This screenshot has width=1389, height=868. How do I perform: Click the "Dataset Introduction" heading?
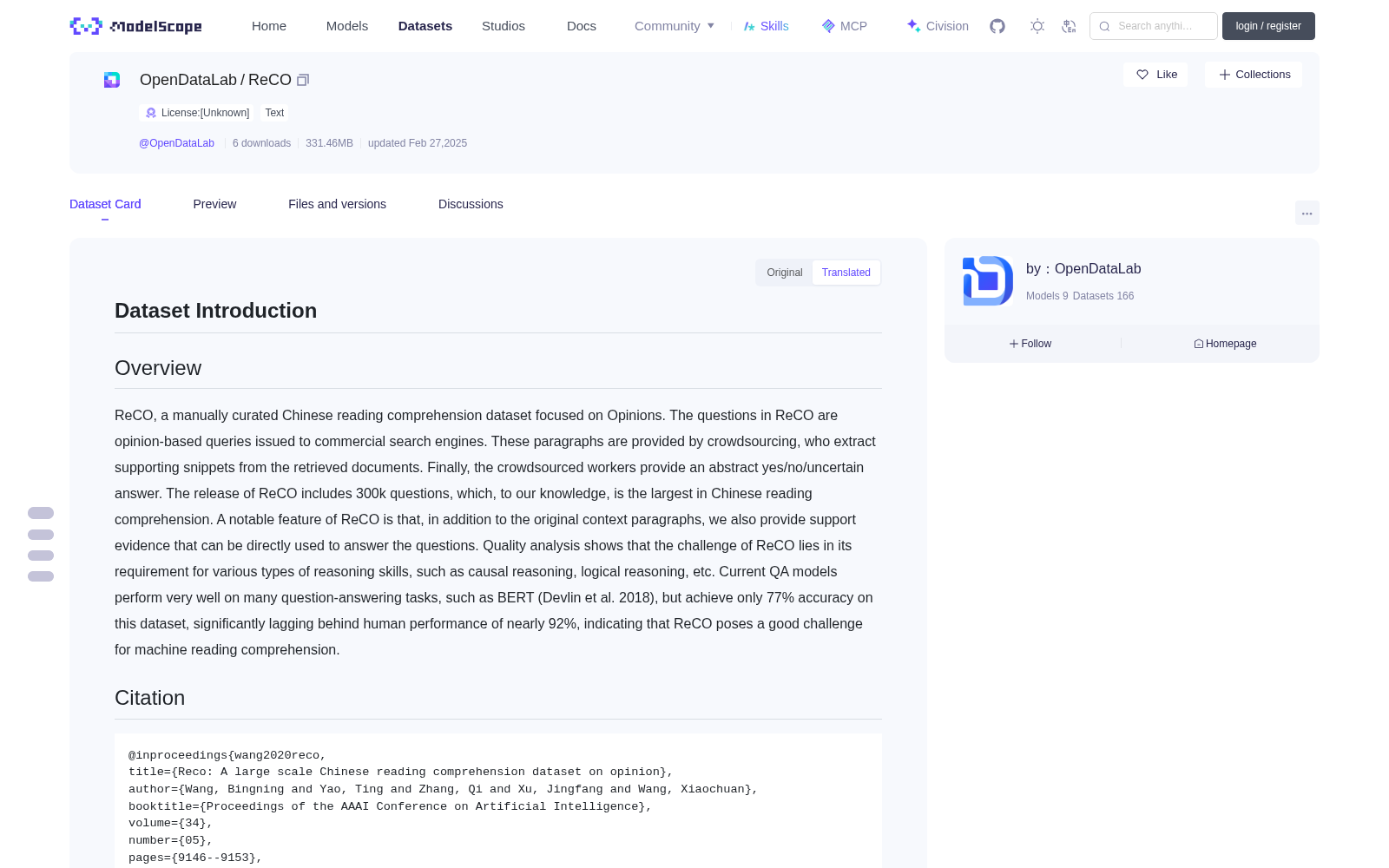(215, 311)
